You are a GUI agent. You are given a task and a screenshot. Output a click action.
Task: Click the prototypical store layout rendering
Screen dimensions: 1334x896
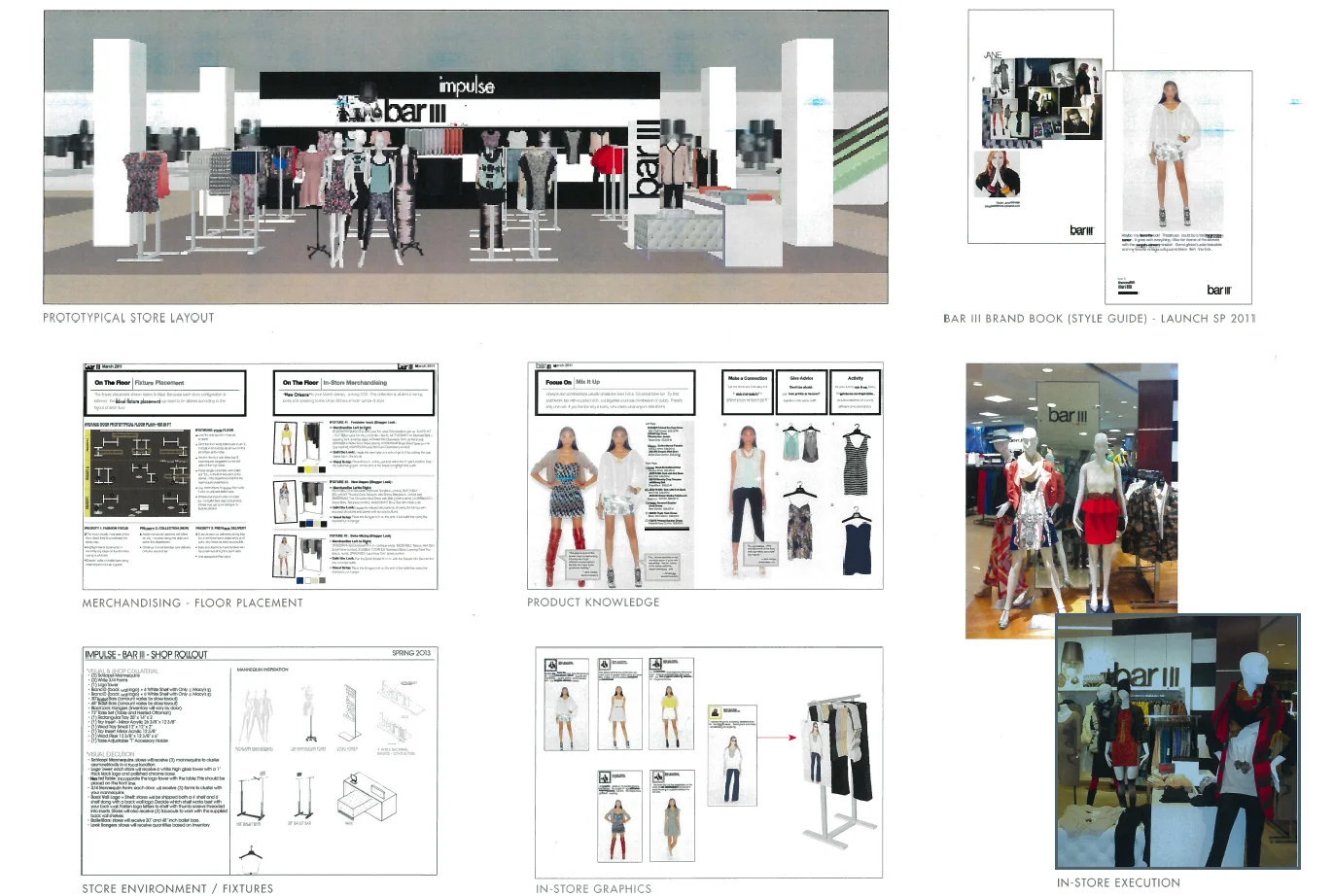coord(466,156)
